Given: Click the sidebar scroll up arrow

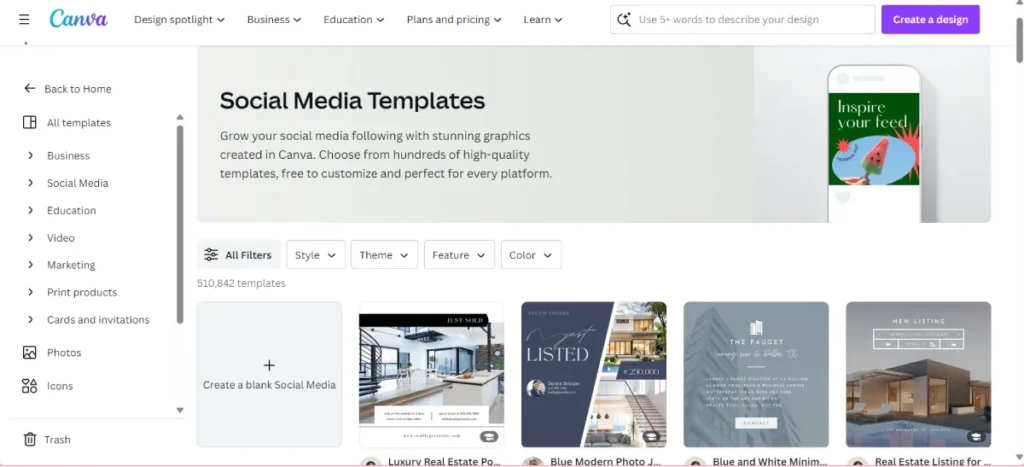Looking at the screenshot, I should [x=180, y=118].
